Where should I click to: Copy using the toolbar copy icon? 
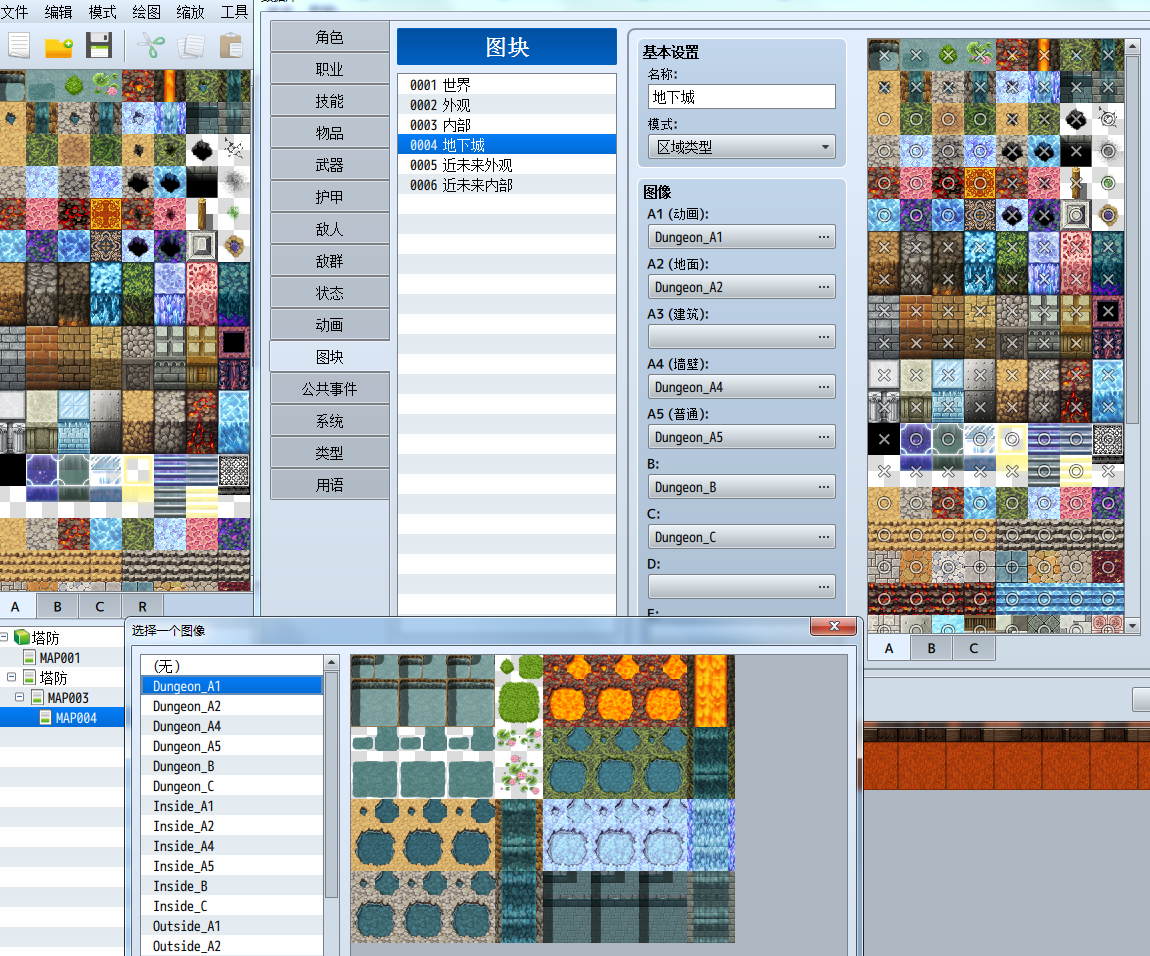click(x=191, y=45)
